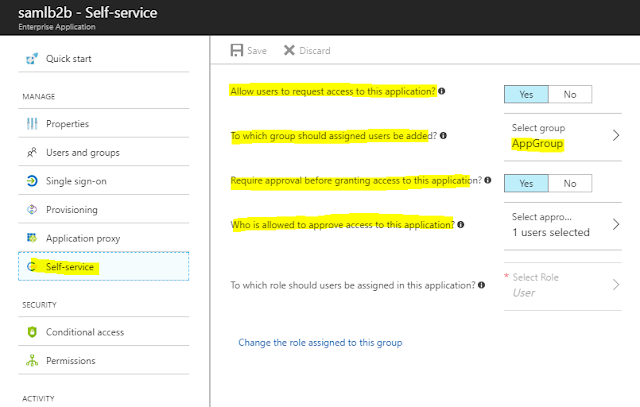Expand the Select group AppGroup chevron
This screenshot has height=407, width=640.
(x=617, y=137)
